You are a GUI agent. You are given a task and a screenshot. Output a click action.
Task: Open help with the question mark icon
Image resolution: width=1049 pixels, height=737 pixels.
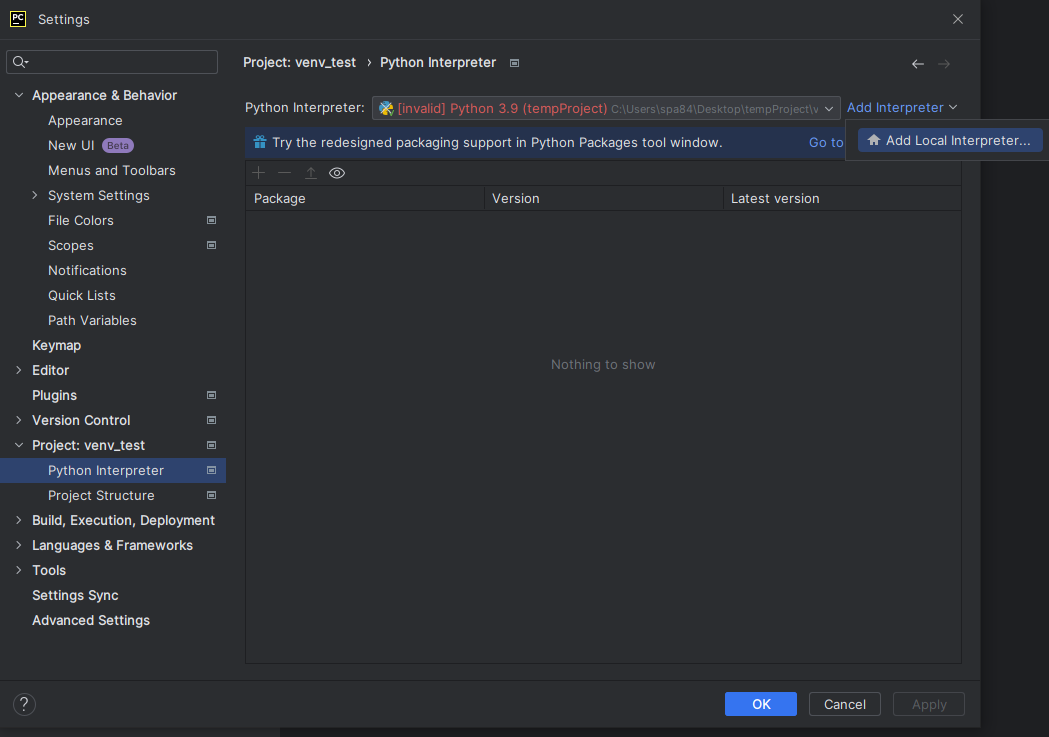(24, 704)
